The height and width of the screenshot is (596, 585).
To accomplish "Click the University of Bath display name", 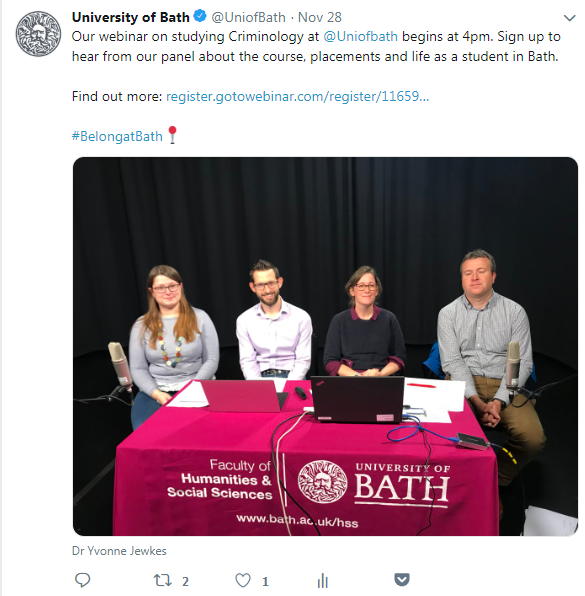I will click(x=130, y=17).
